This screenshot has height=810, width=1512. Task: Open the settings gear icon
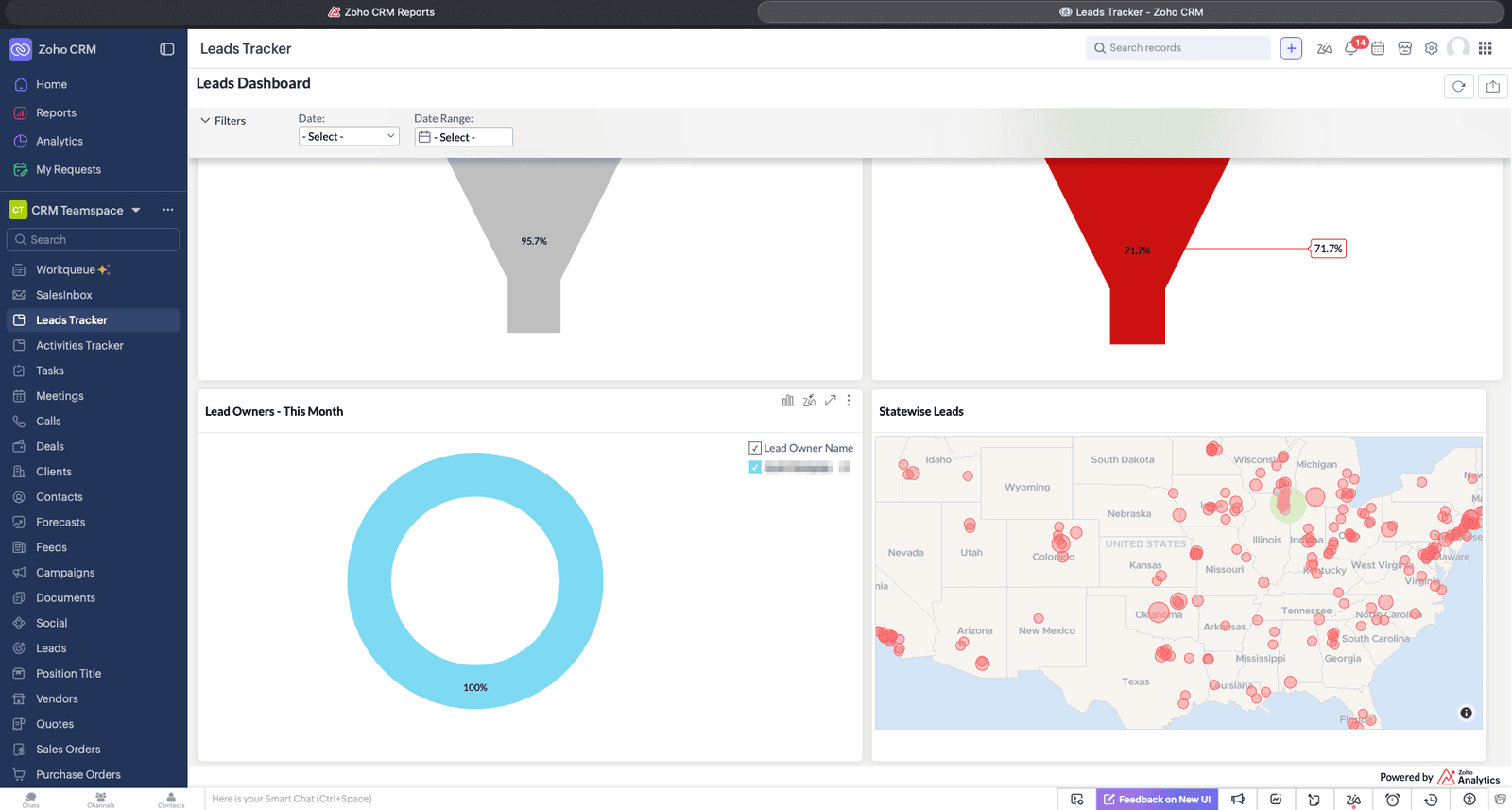click(x=1432, y=48)
